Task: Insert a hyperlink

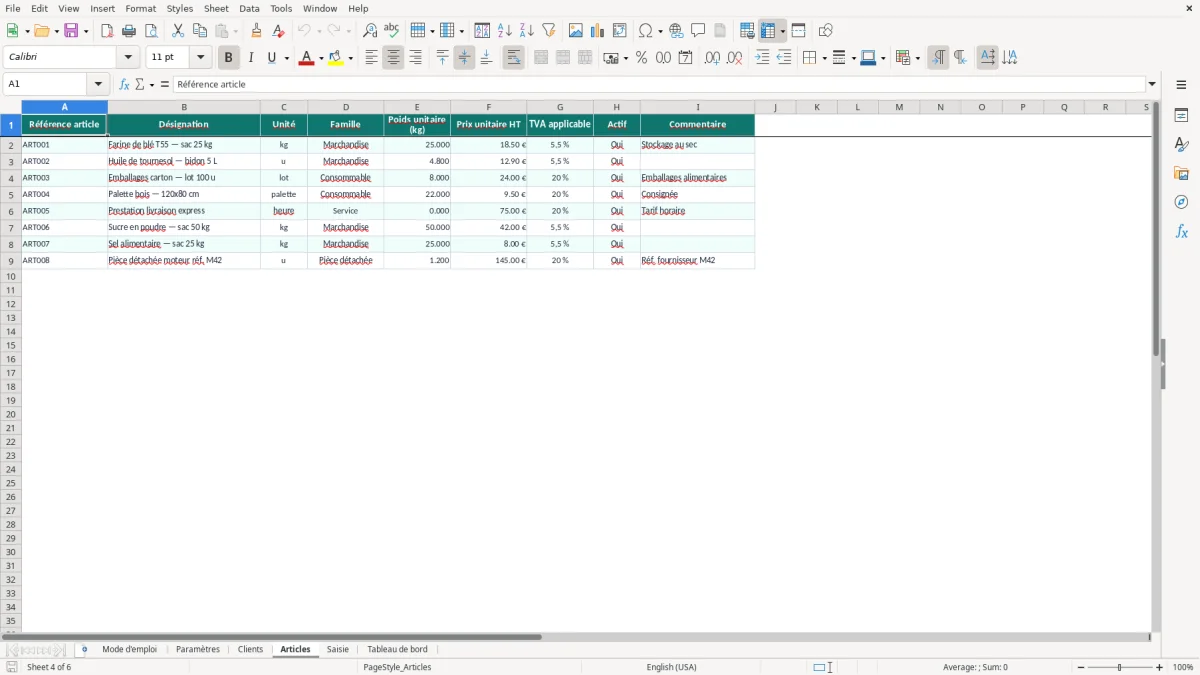Action: point(676,31)
